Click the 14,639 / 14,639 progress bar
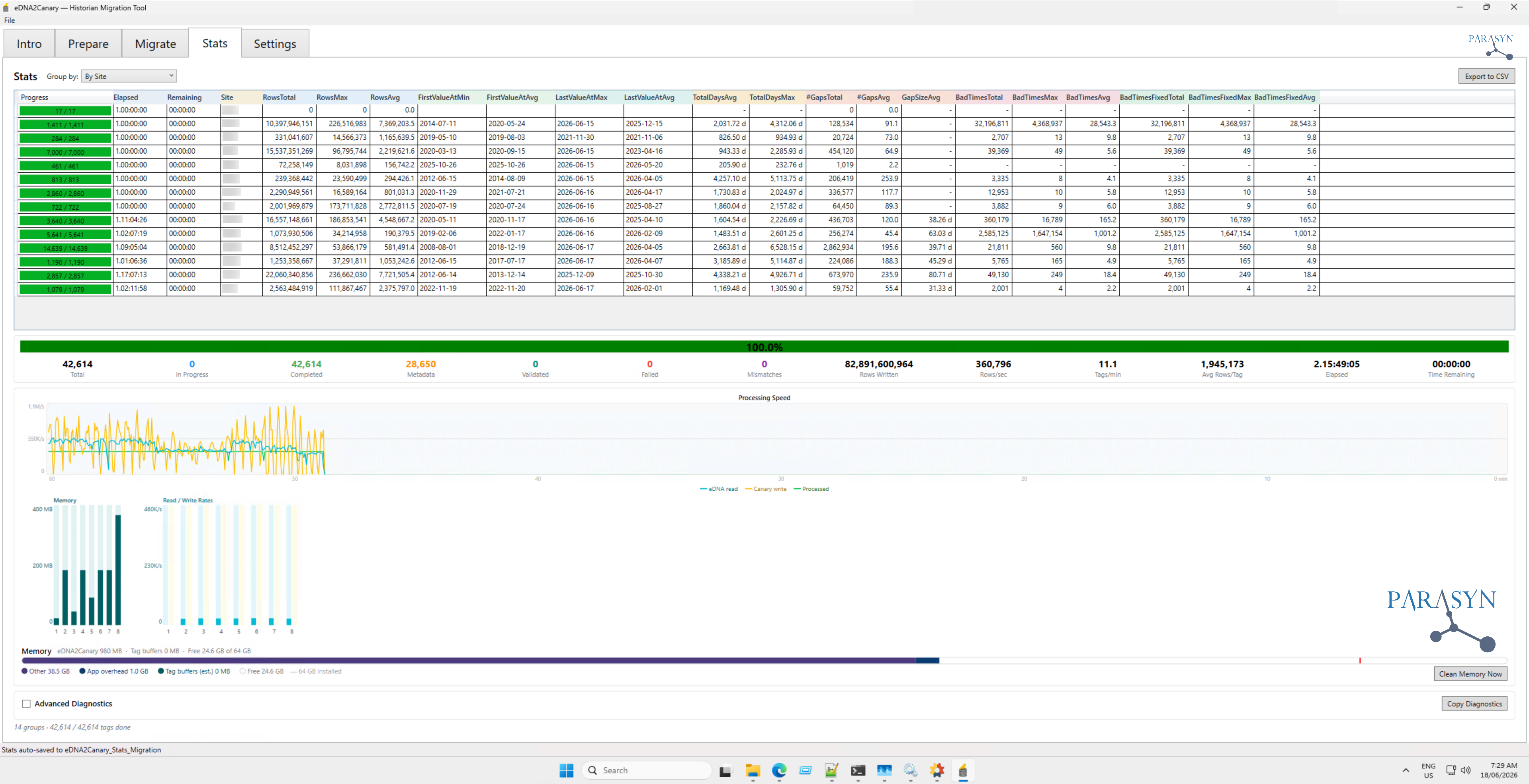 [x=65, y=248]
